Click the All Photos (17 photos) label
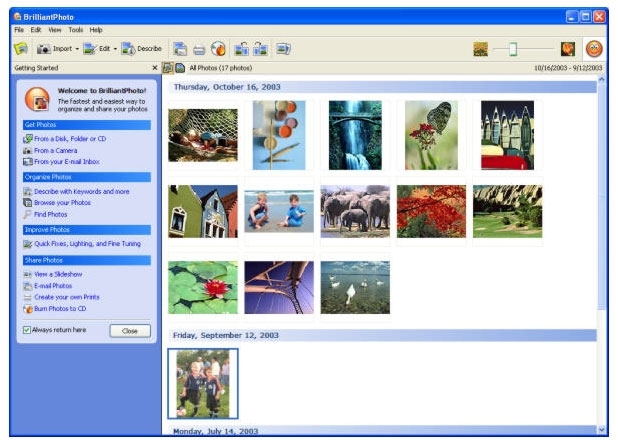 point(221,68)
